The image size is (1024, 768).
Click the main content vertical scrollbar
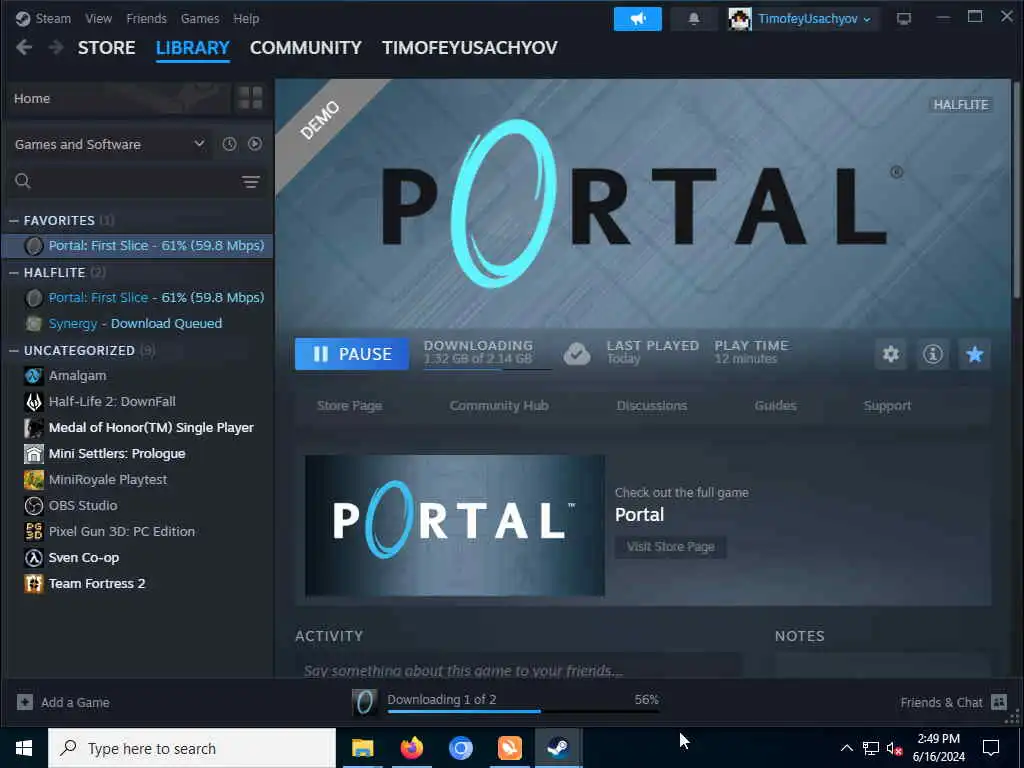click(1016, 189)
